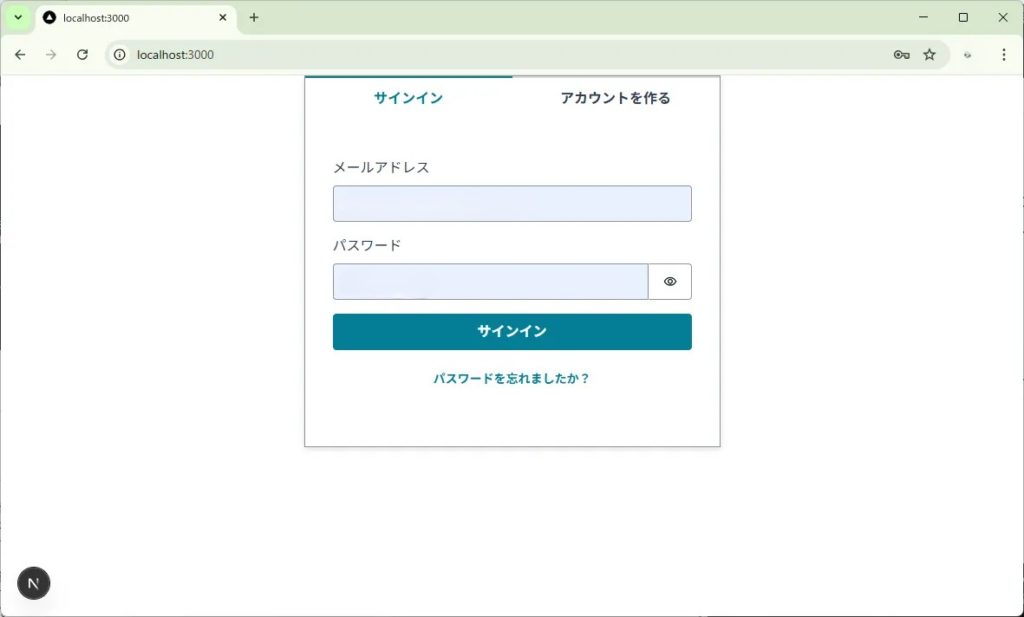Viewport: 1024px width, 617px height.
Task: Reload the localhost page
Action: click(82, 55)
